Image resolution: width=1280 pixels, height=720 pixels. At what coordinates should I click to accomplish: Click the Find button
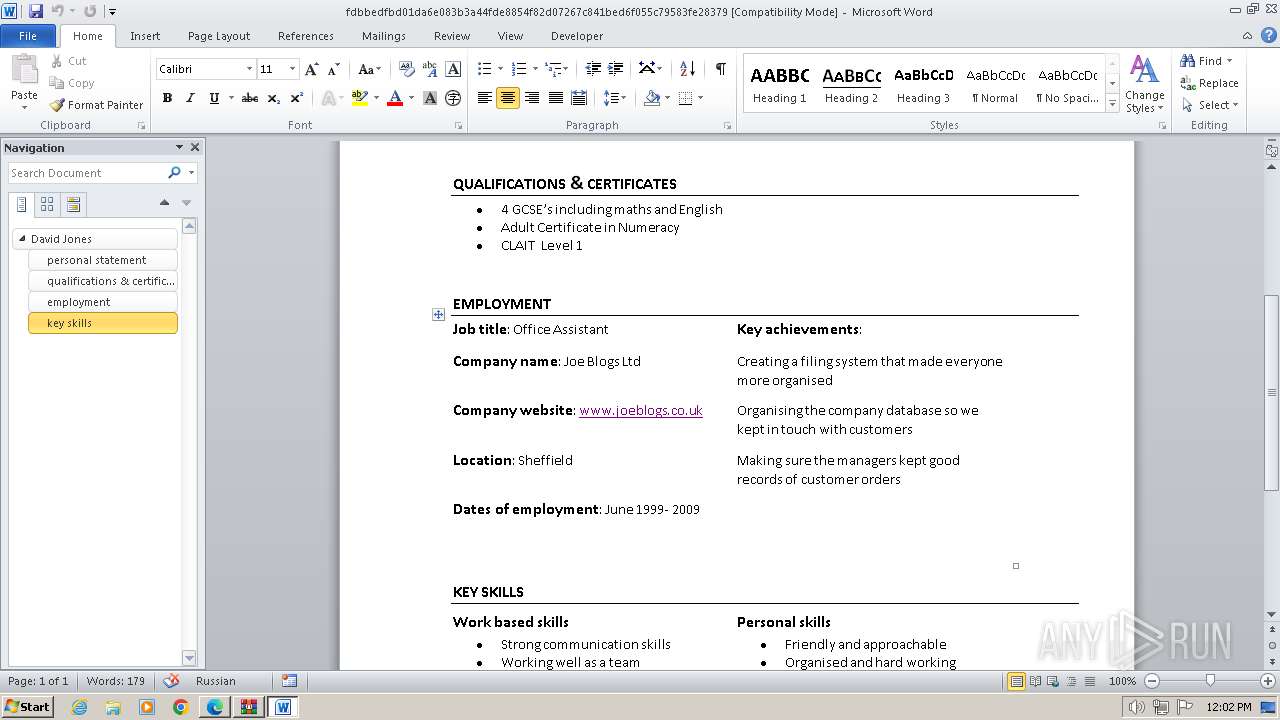[x=1207, y=61]
